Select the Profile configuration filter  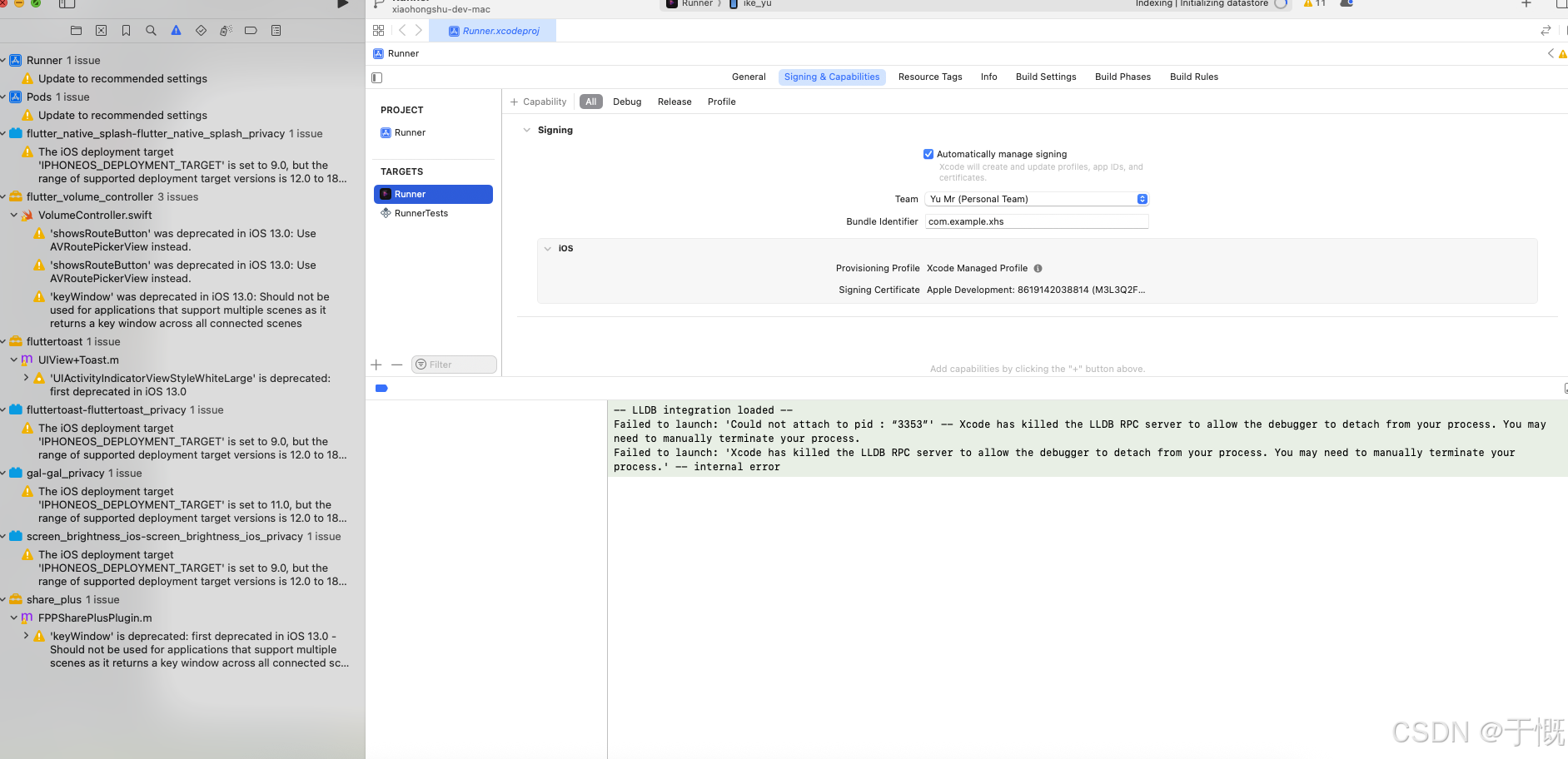pyautogui.click(x=721, y=102)
